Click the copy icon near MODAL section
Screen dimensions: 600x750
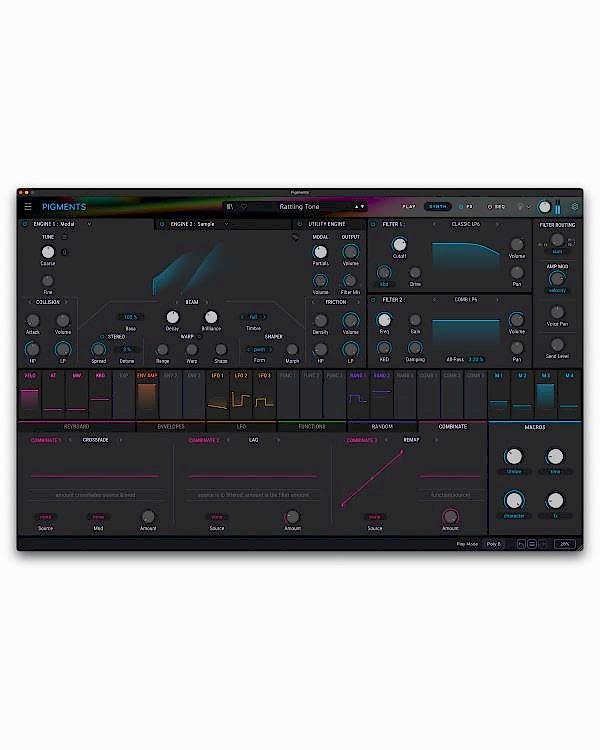(295, 237)
